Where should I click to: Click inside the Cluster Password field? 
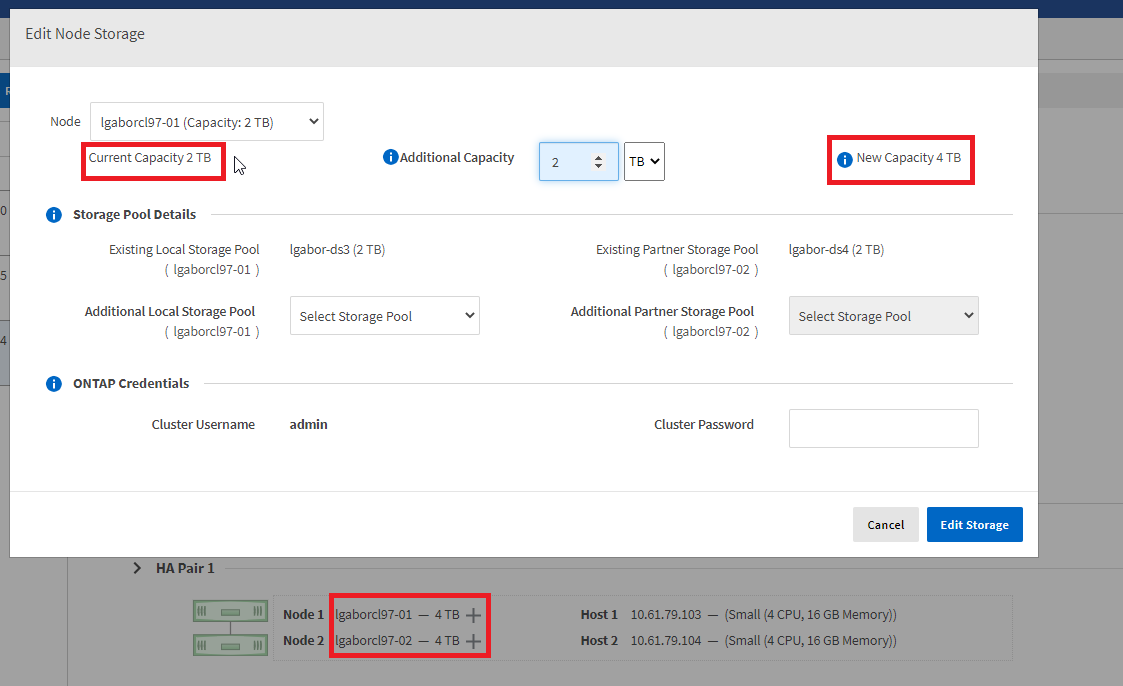pos(883,428)
